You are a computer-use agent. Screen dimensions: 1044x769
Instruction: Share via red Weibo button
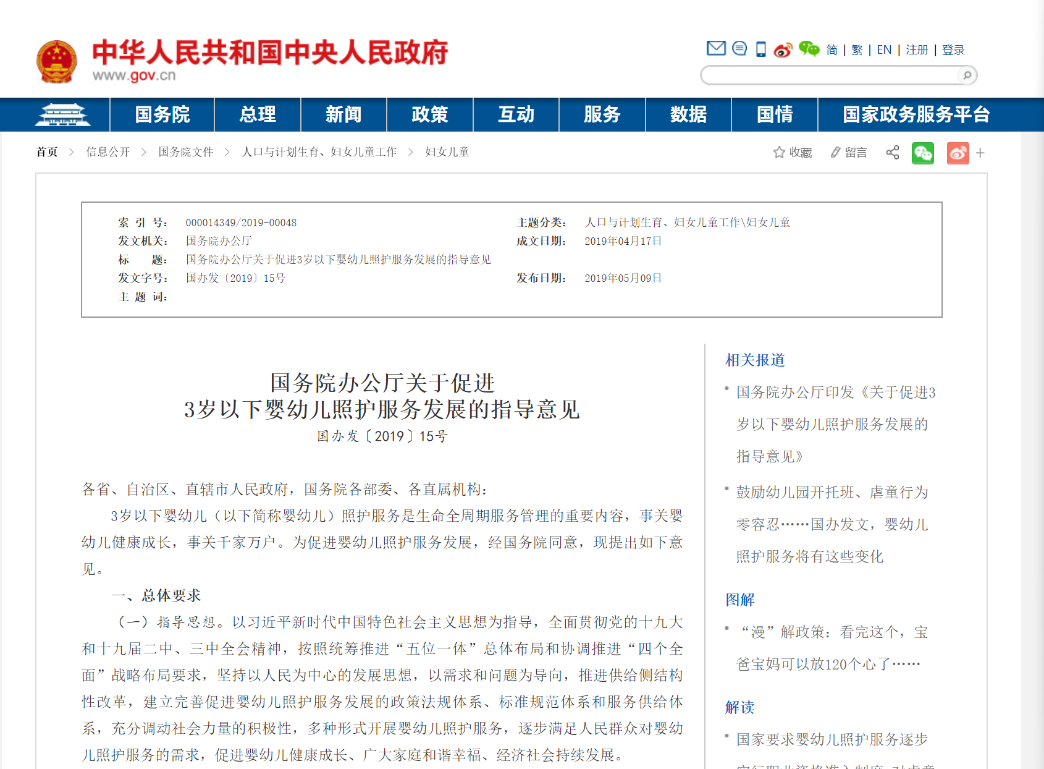[957, 153]
